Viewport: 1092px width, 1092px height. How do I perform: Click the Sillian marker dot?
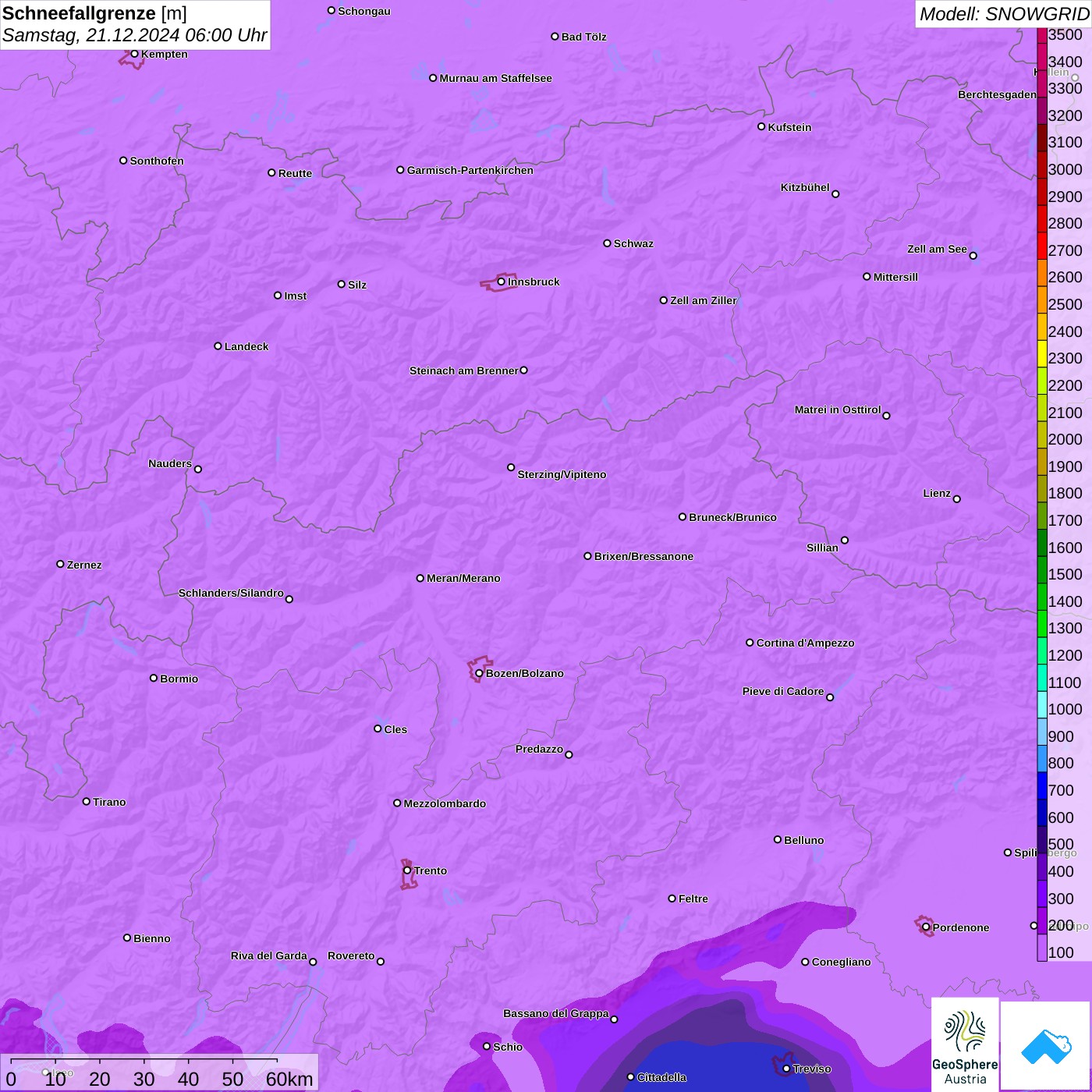click(845, 540)
